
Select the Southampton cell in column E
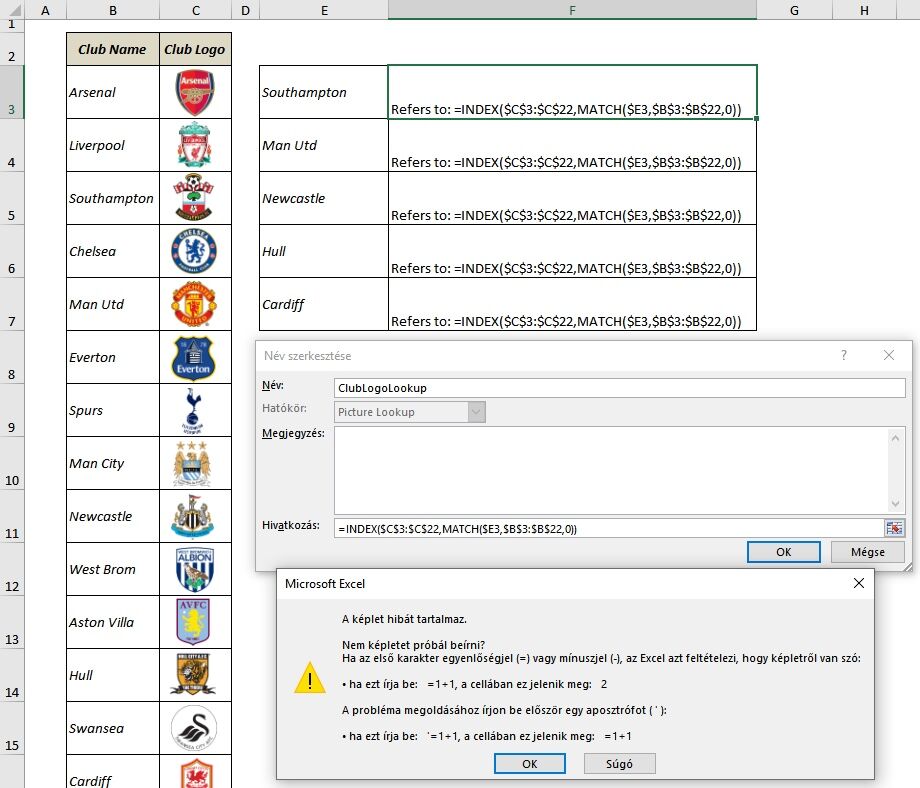(324, 92)
